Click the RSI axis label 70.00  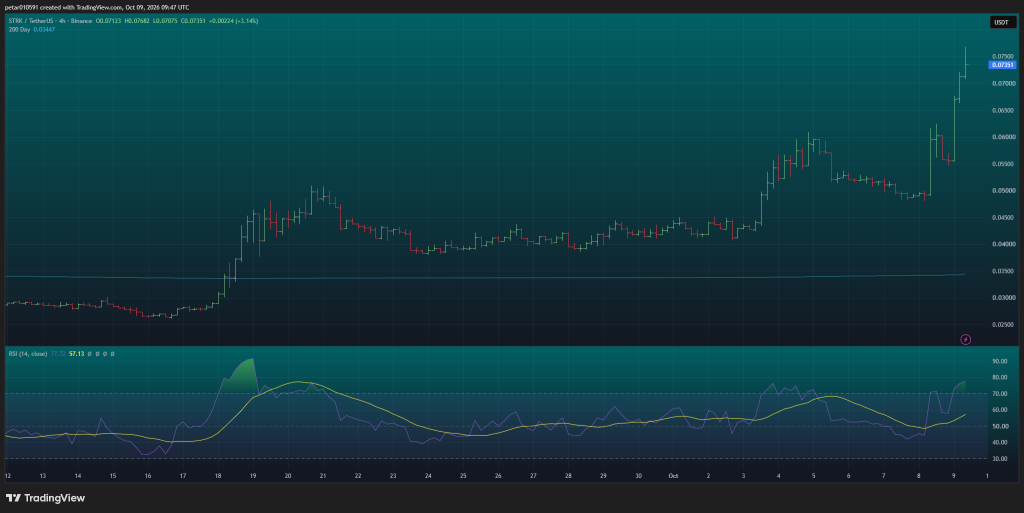(x=1000, y=394)
